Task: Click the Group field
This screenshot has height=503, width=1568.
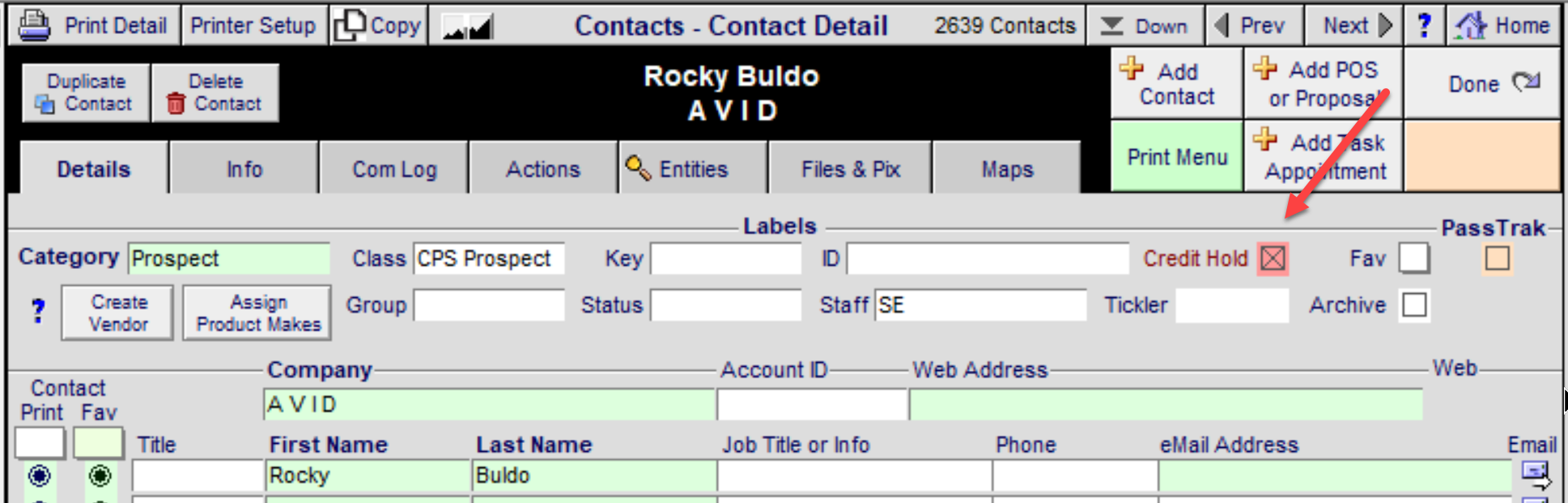Action: pyautogui.click(x=489, y=305)
